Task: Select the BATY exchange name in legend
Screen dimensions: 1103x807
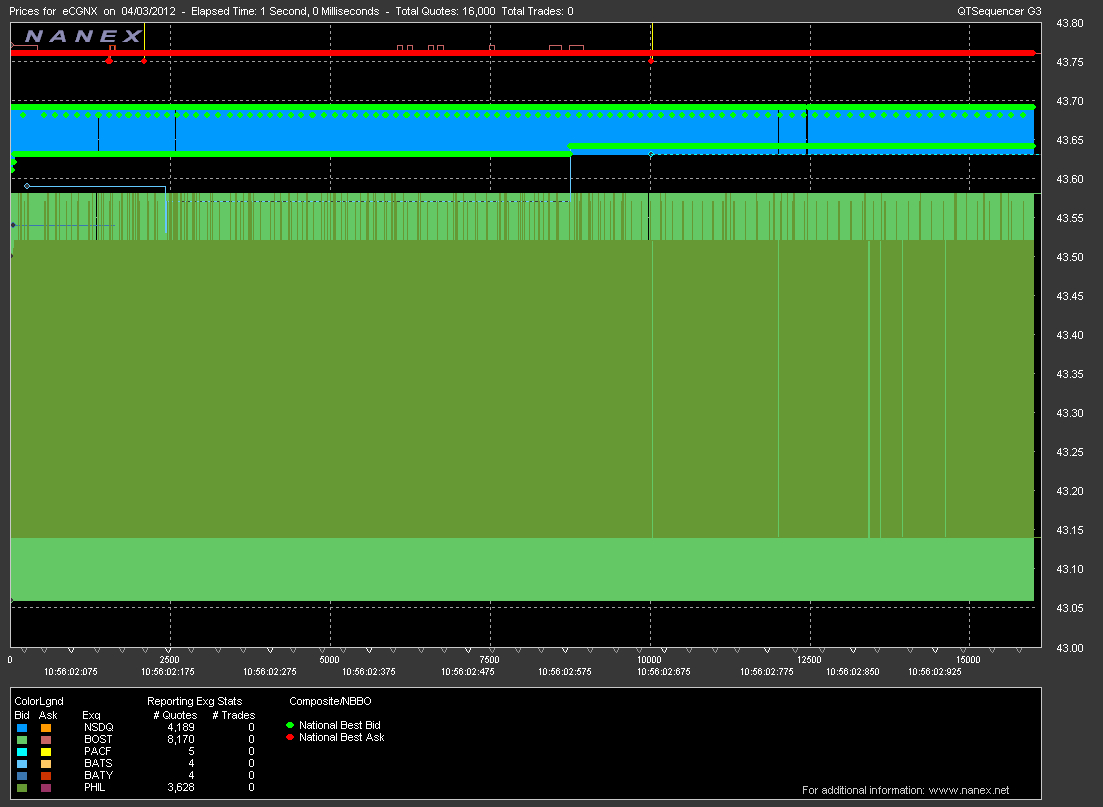Action: 98,775
